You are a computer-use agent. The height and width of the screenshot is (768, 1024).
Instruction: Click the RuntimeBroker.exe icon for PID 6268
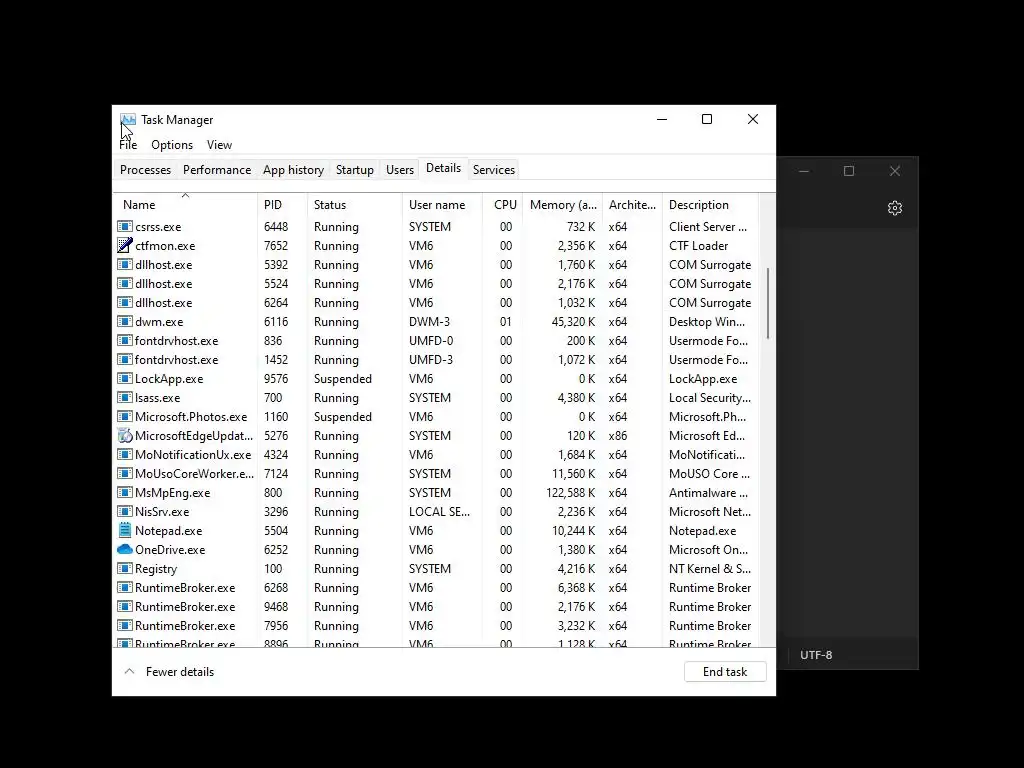coord(125,587)
